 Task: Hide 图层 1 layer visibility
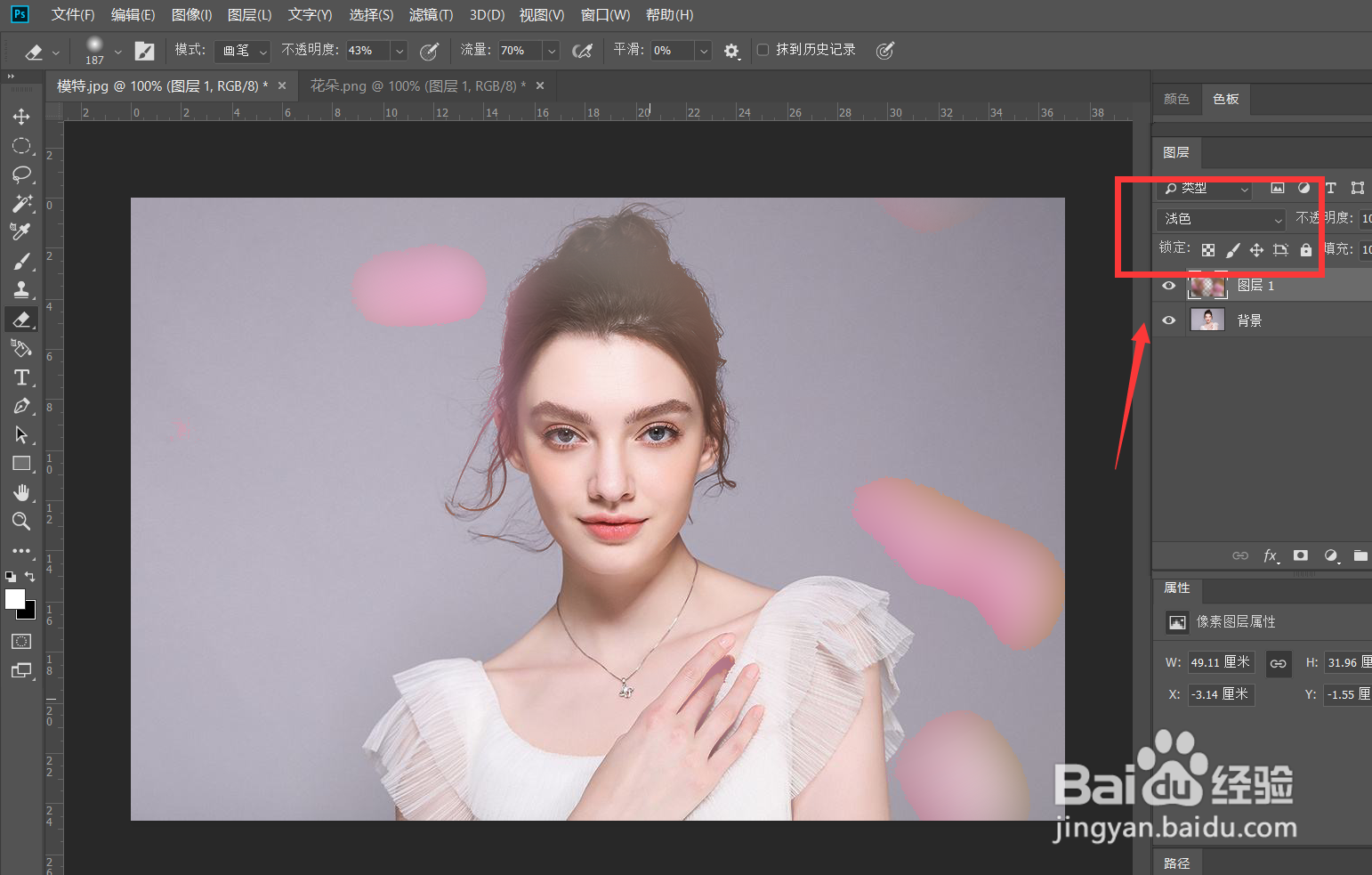[1169, 286]
